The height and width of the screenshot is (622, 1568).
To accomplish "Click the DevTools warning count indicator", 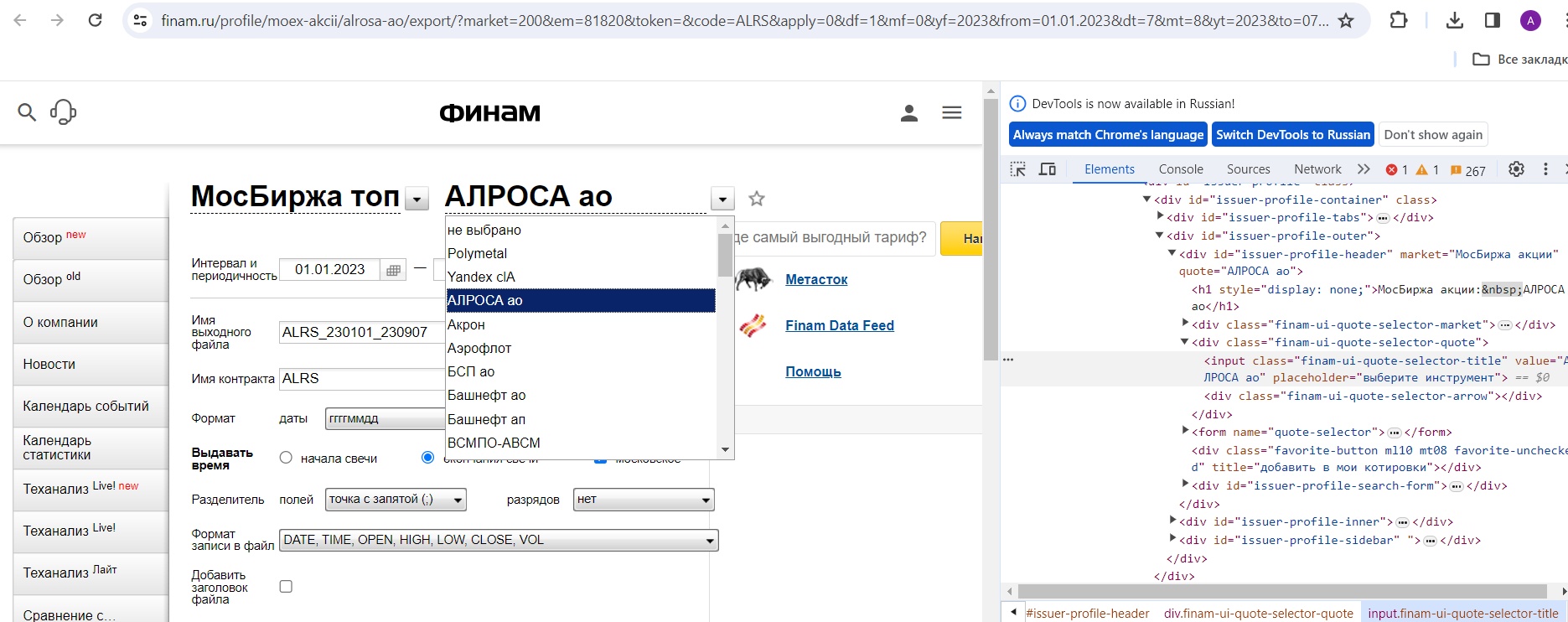I will click(x=1427, y=169).
